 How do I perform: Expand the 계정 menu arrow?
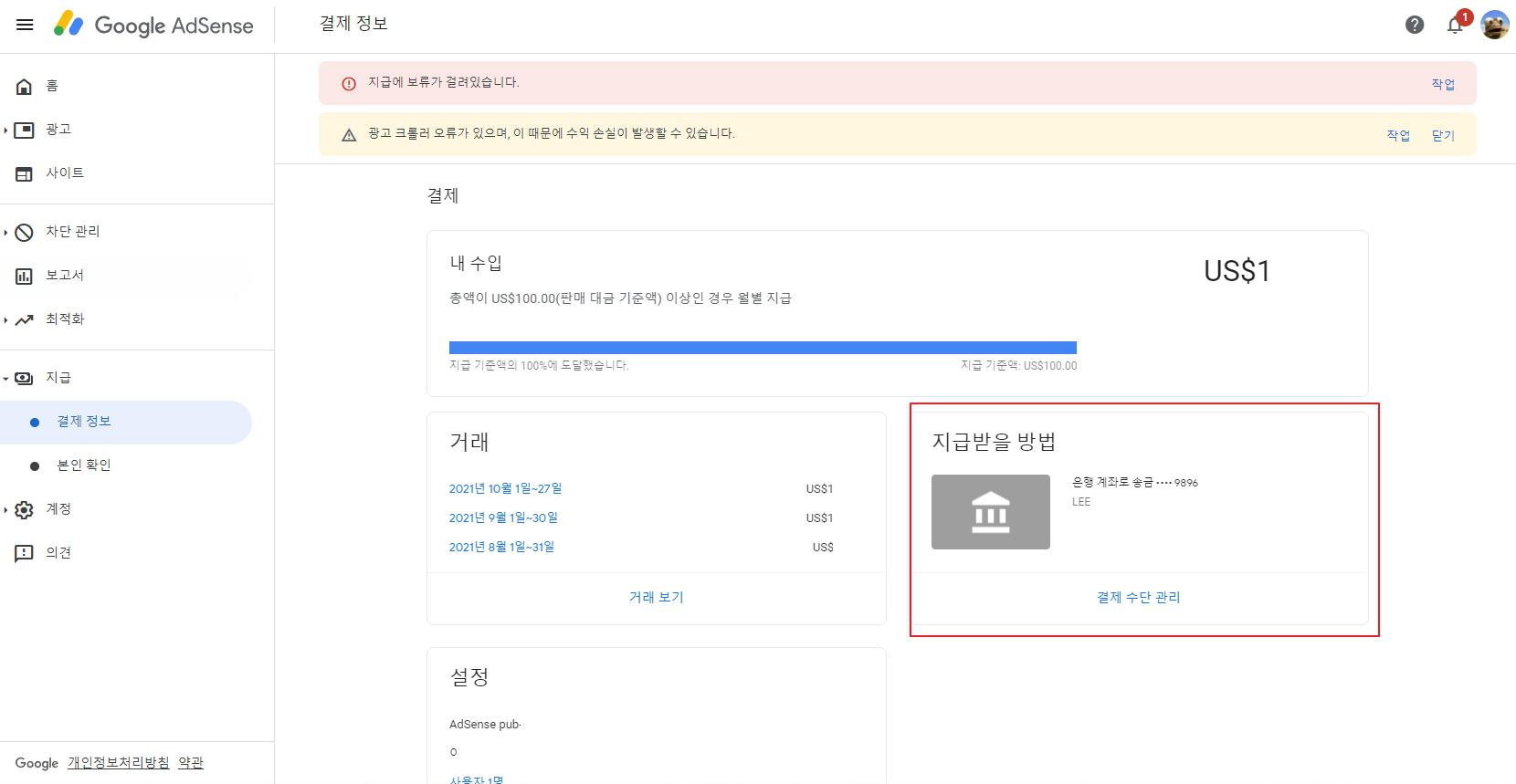pos(5,509)
